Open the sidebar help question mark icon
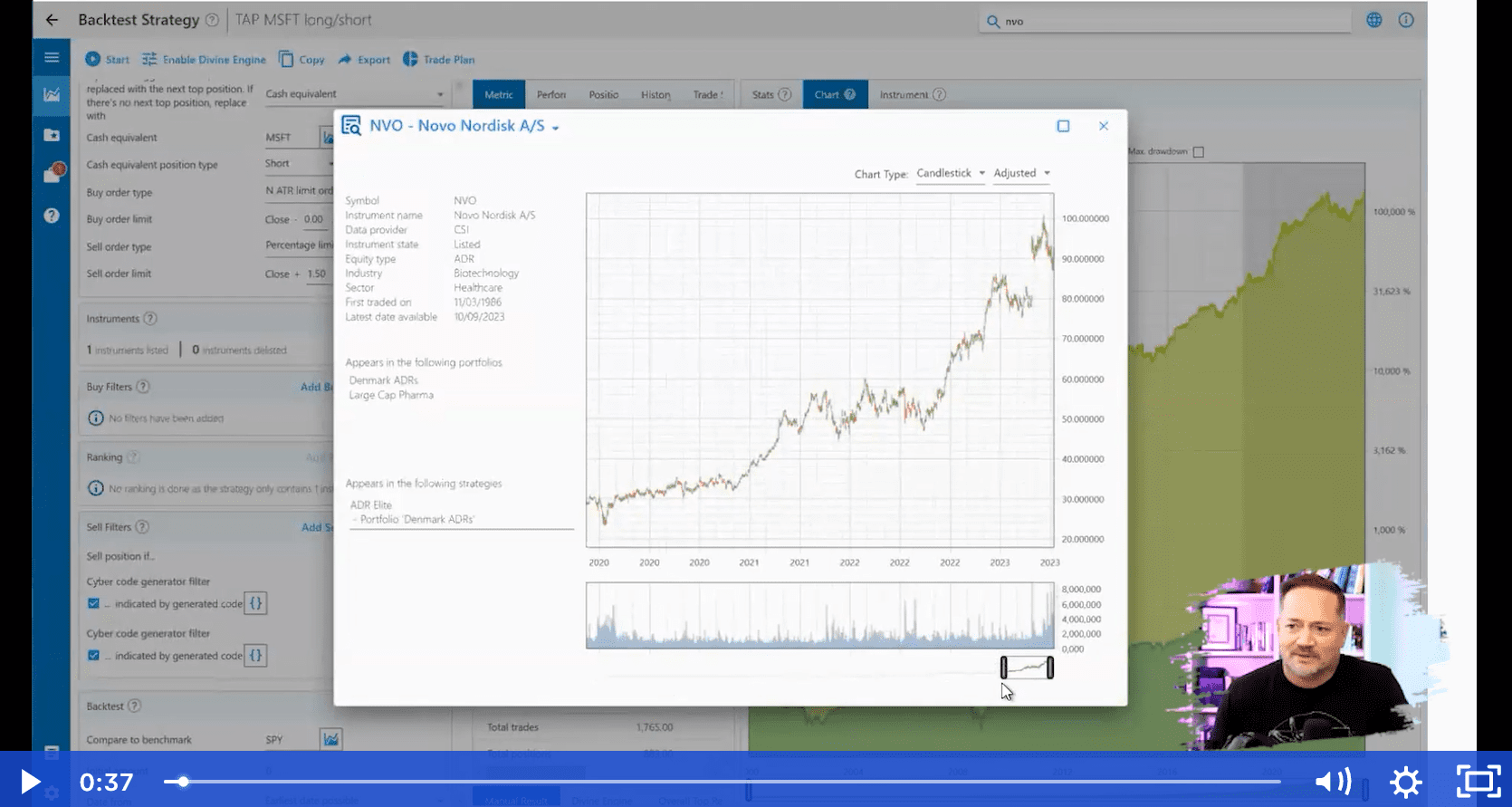This screenshot has height=807, width=1512. [52, 216]
